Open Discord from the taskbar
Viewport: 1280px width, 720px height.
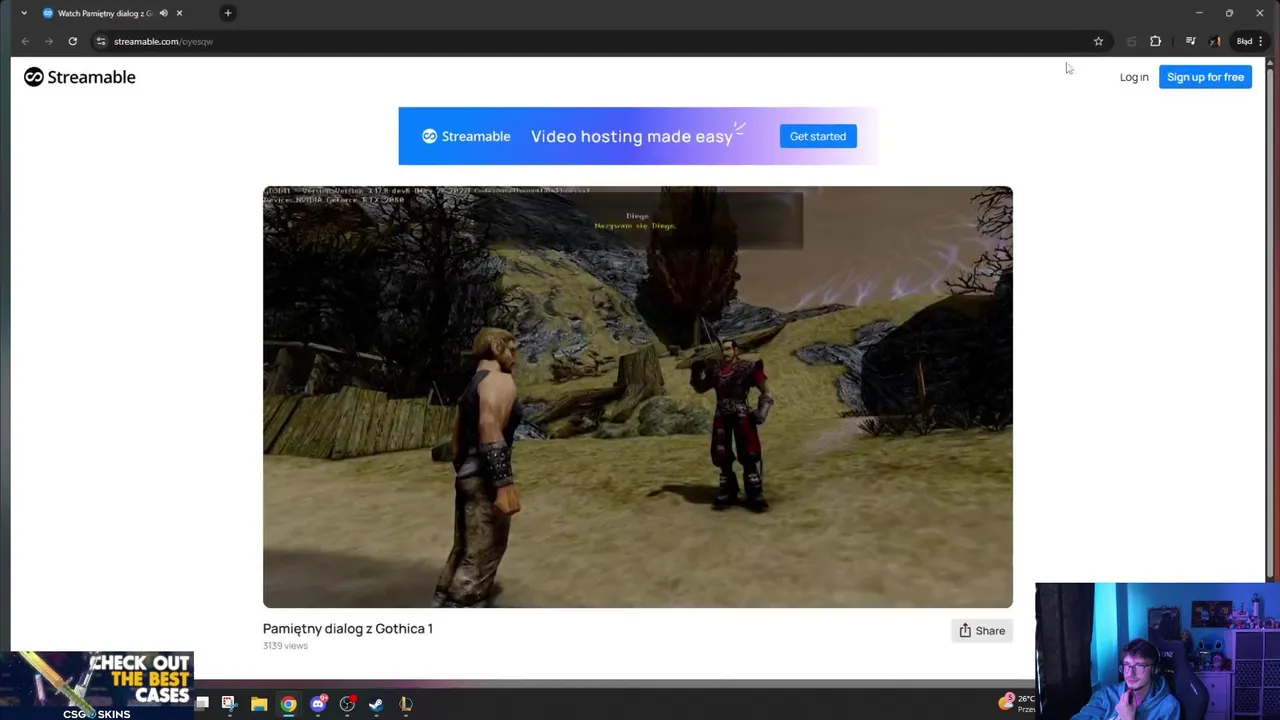(x=318, y=704)
